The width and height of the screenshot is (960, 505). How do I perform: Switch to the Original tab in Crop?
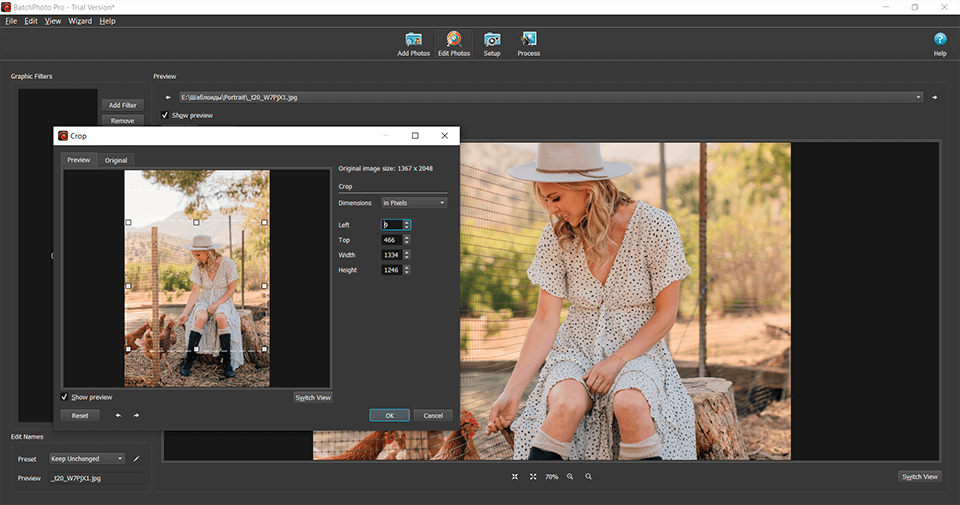[x=116, y=160]
